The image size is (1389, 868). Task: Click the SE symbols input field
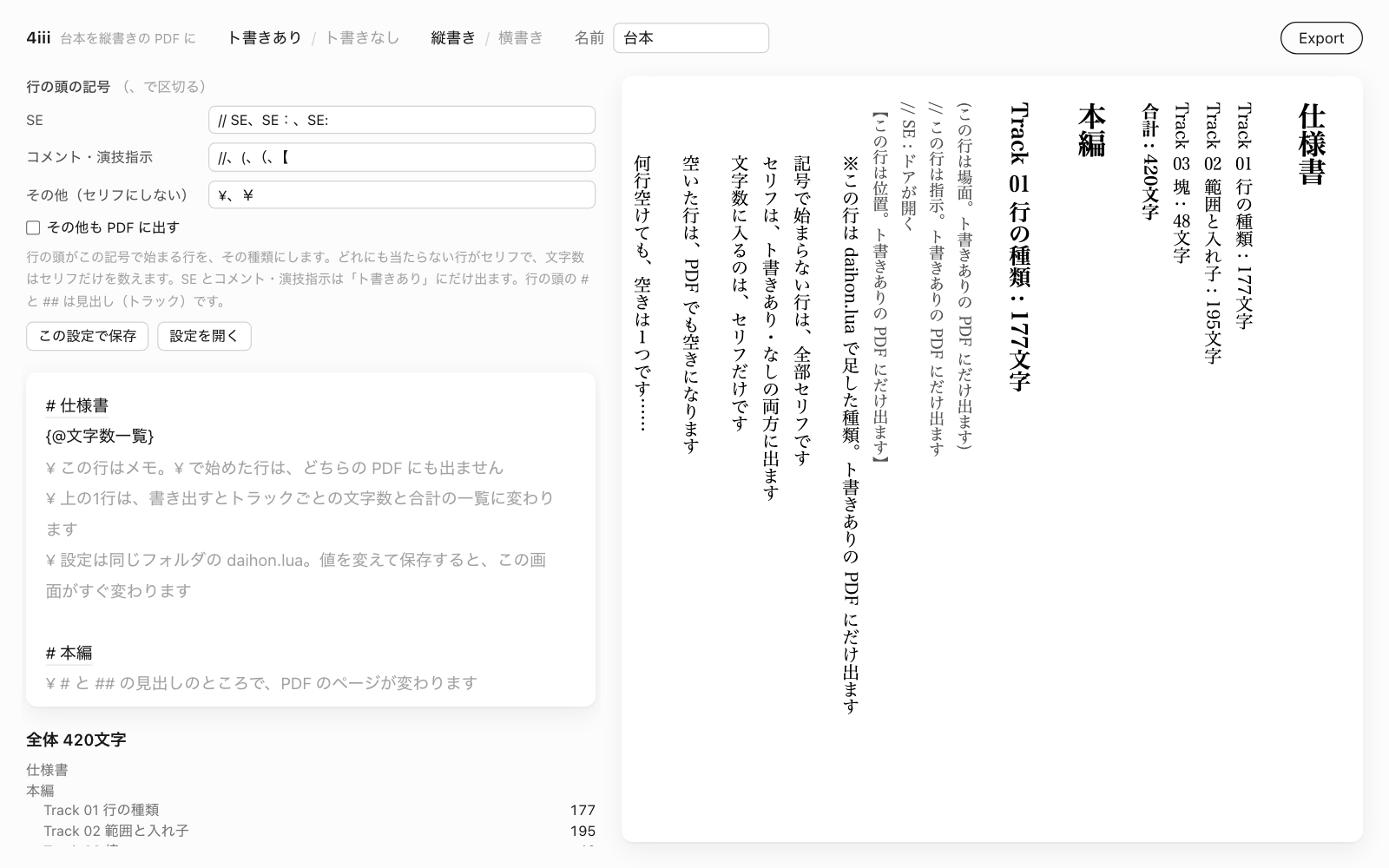point(402,120)
